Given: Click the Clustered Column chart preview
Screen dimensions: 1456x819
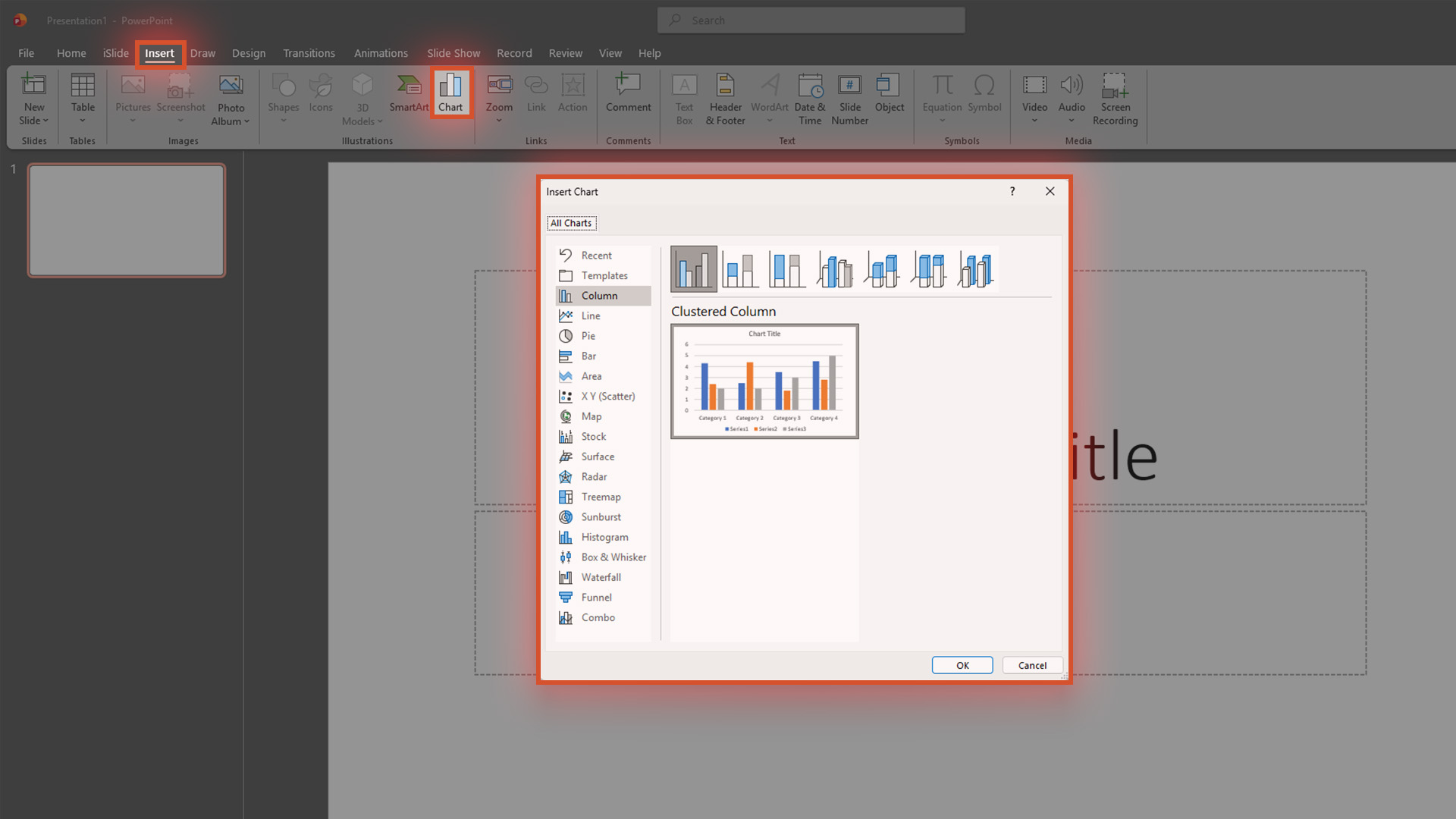Looking at the screenshot, I should click(x=764, y=381).
